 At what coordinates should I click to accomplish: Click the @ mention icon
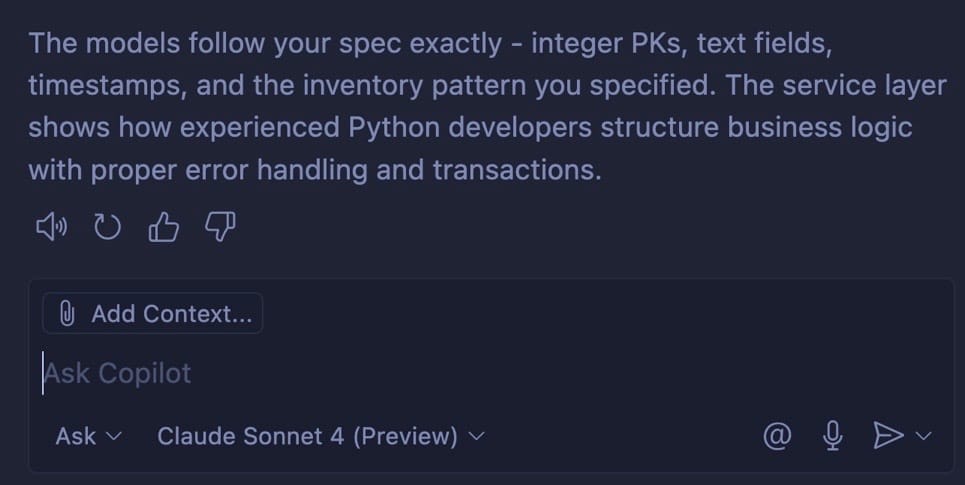tap(777, 435)
